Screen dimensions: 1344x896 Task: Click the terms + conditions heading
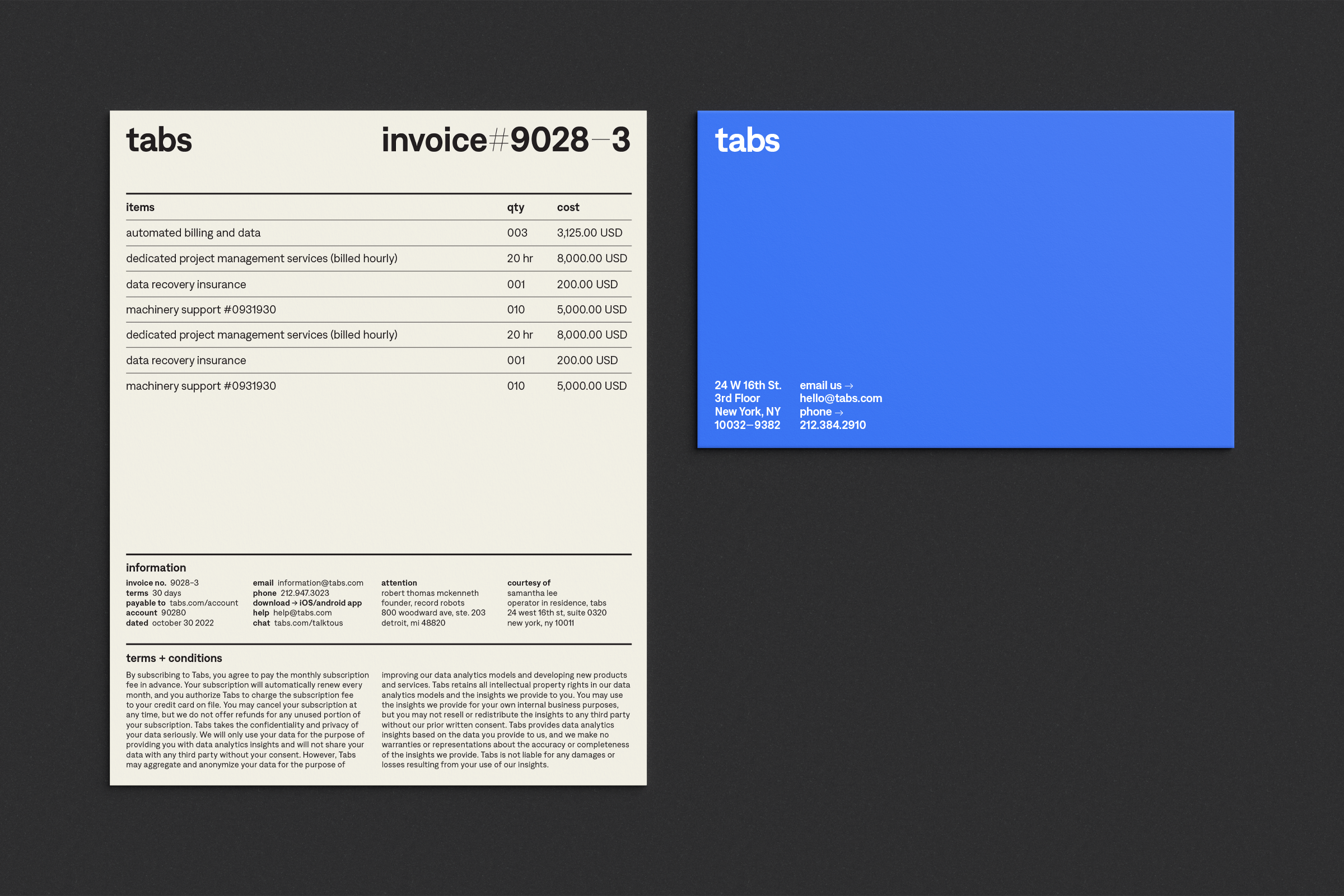tap(174, 657)
